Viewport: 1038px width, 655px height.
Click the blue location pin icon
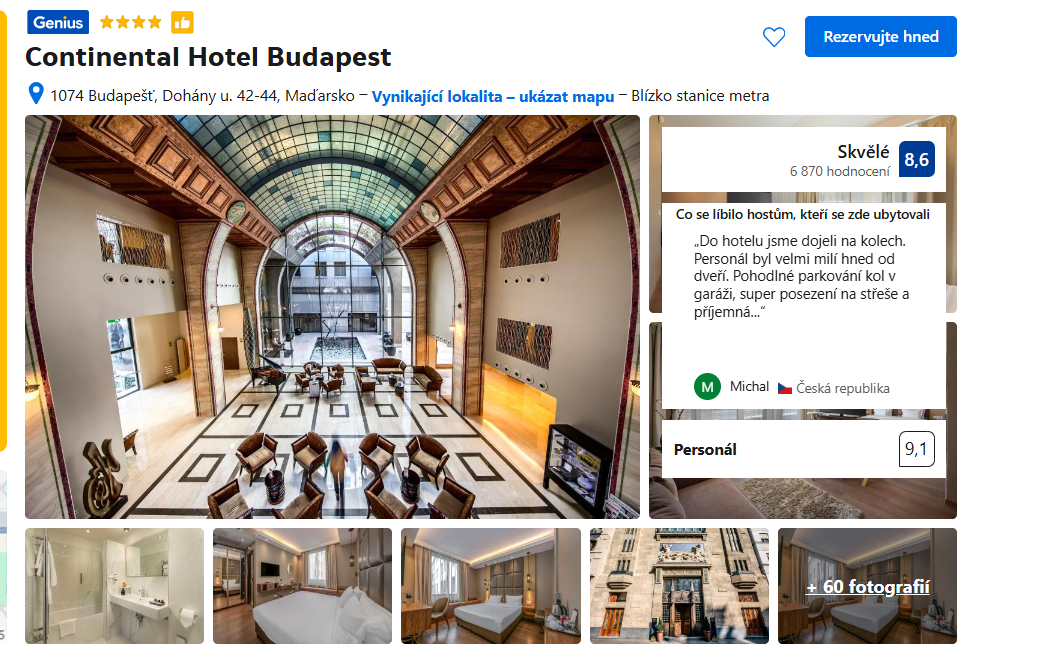(36, 94)
